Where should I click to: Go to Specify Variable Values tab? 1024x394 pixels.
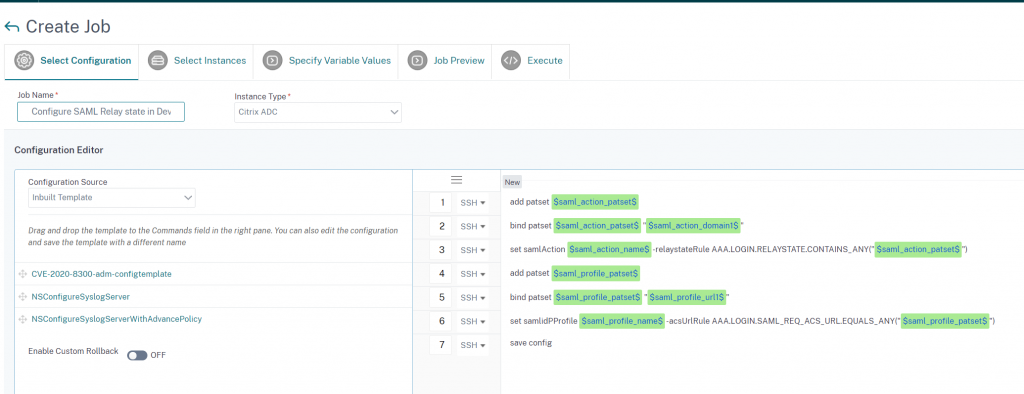pos(326,61)
